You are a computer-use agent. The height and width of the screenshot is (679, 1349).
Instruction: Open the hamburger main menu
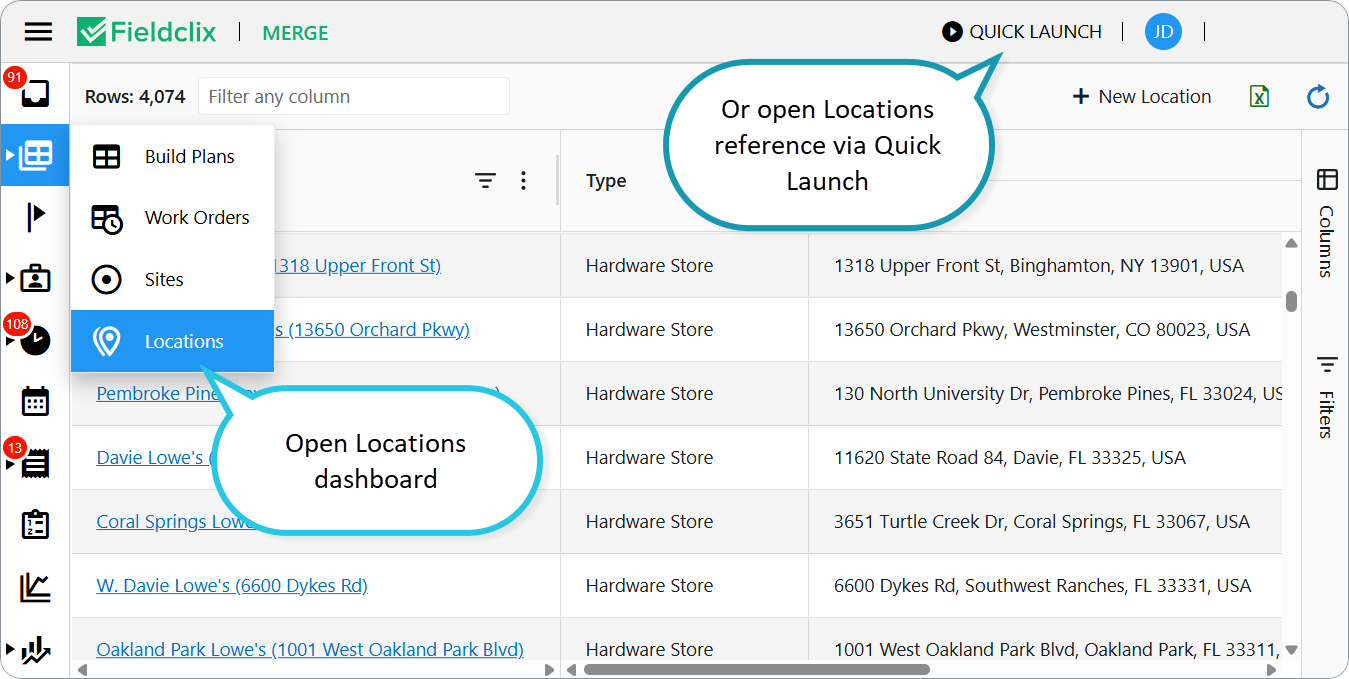(x=38, y=32)
